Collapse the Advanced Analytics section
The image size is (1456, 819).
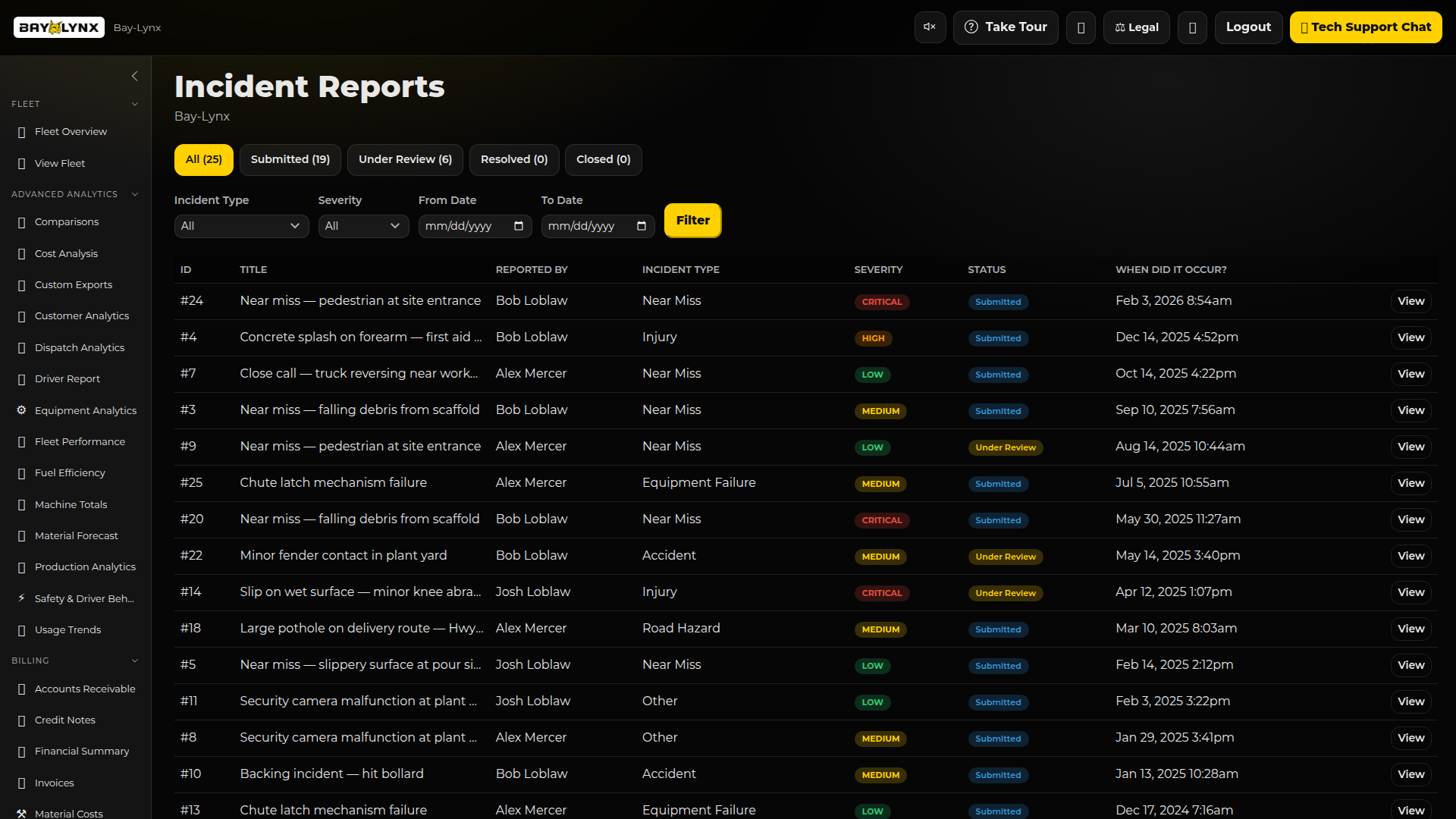point(134,193)
